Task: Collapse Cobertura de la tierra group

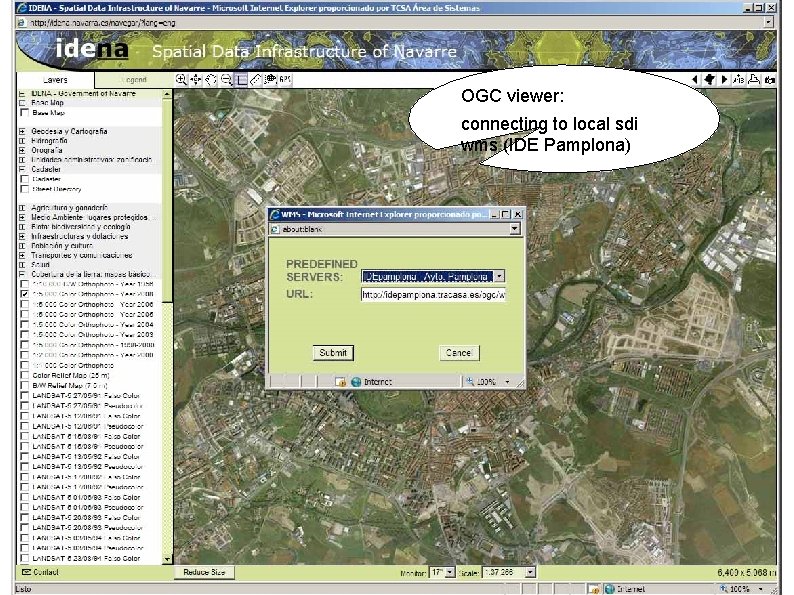Action: pyautogui.click(x=22, y=274)
